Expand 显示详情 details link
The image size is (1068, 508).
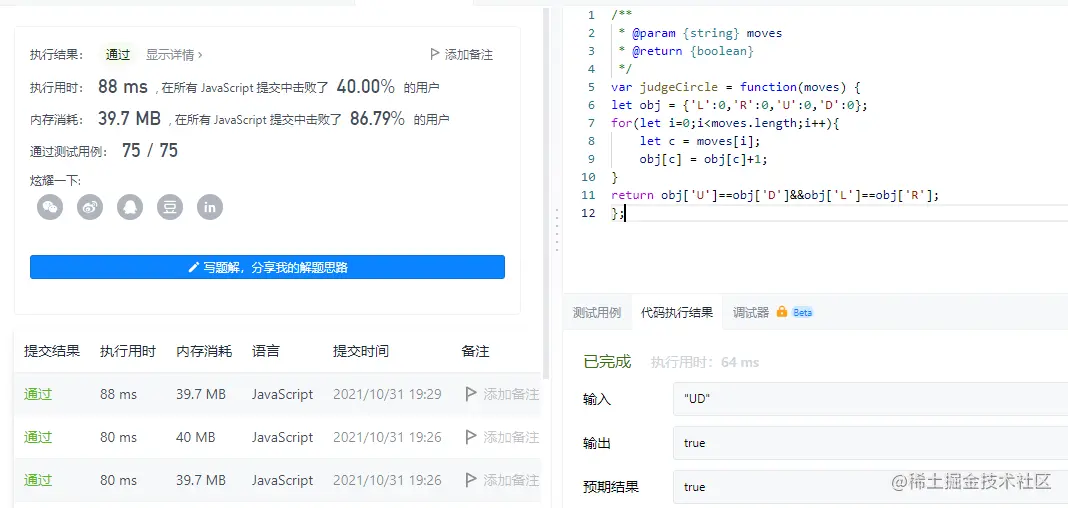(174, 54)
